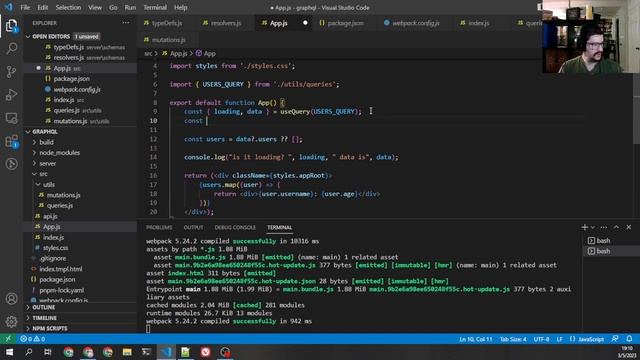This screenshot has height=360, width=640.
Task: Open the Accounts menu icon
Action: click(11, 299)
